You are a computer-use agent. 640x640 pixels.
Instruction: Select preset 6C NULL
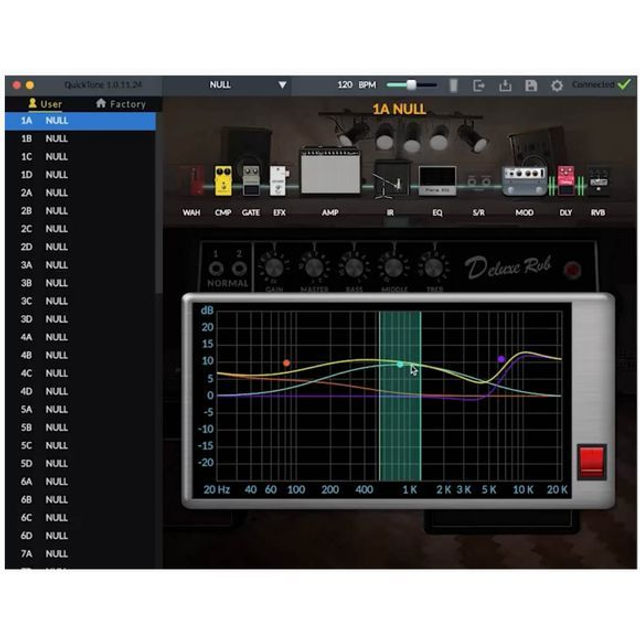tap(80, 518)
